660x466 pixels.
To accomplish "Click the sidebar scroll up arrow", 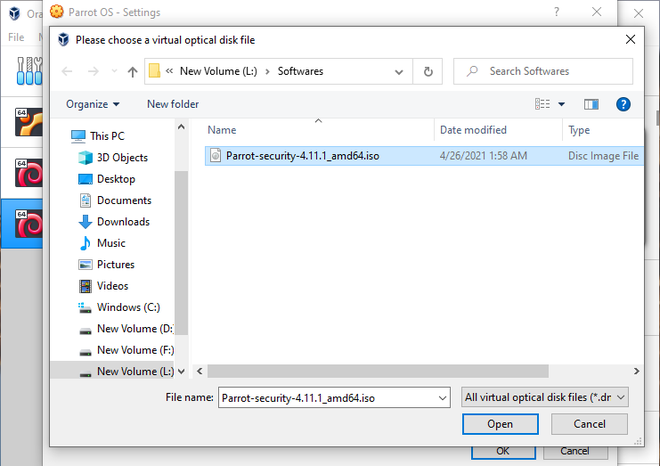I will [181, 126].
